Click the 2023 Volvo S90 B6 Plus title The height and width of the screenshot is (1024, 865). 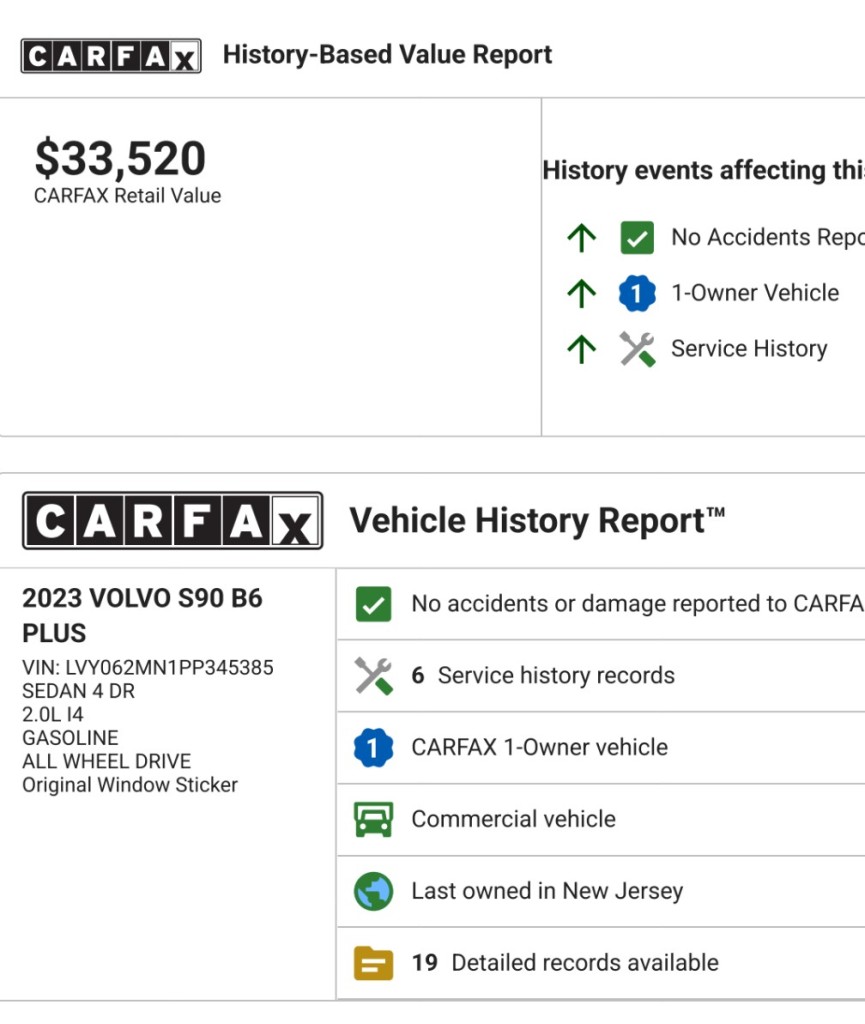[142, 615]
